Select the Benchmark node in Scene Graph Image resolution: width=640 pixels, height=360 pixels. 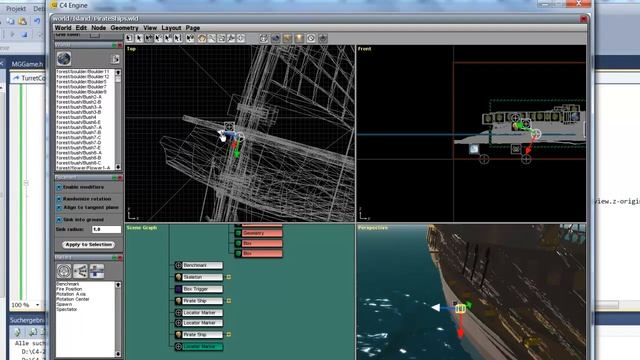pyautogui.click(x=202, y=265)
